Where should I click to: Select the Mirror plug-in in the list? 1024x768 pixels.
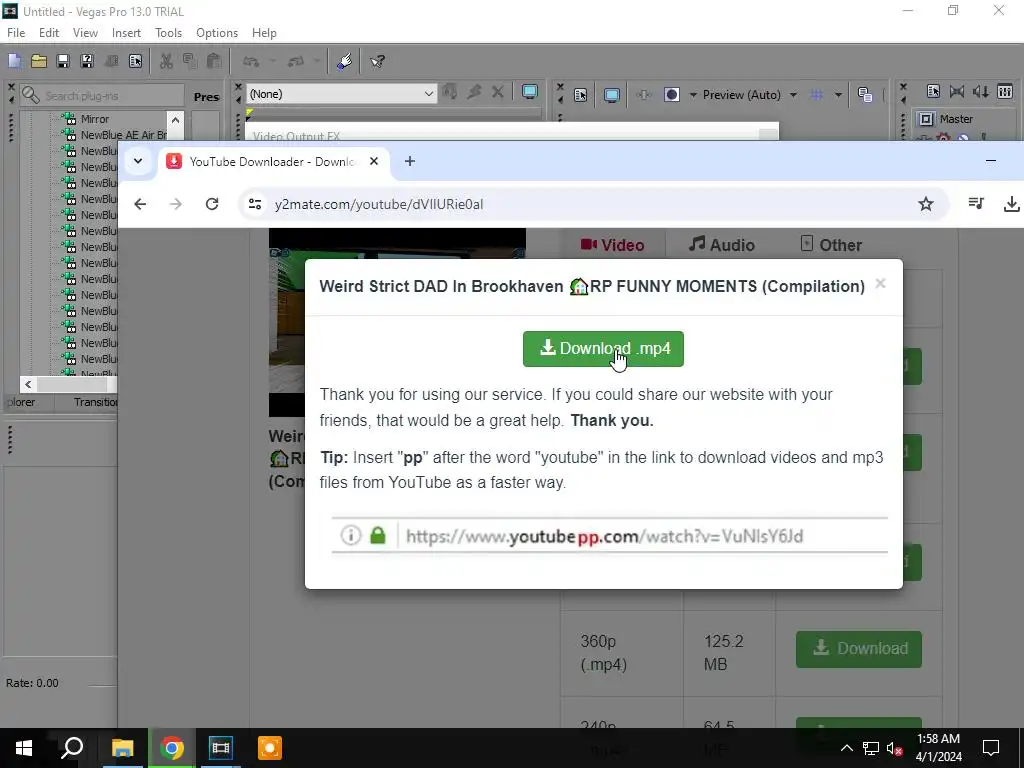(95, 119)
